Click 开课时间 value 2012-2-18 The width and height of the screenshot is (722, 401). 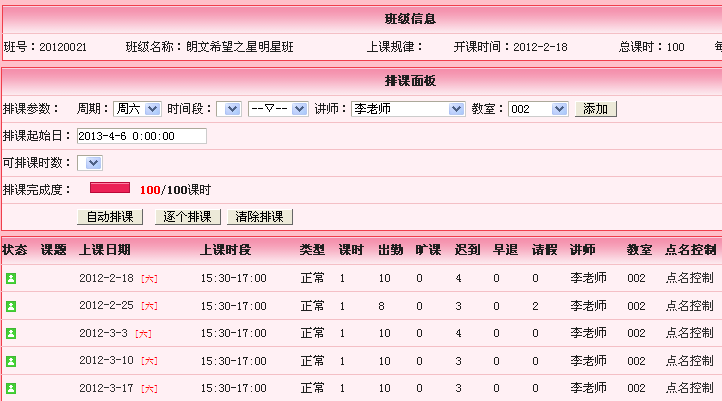pos(540,47)
